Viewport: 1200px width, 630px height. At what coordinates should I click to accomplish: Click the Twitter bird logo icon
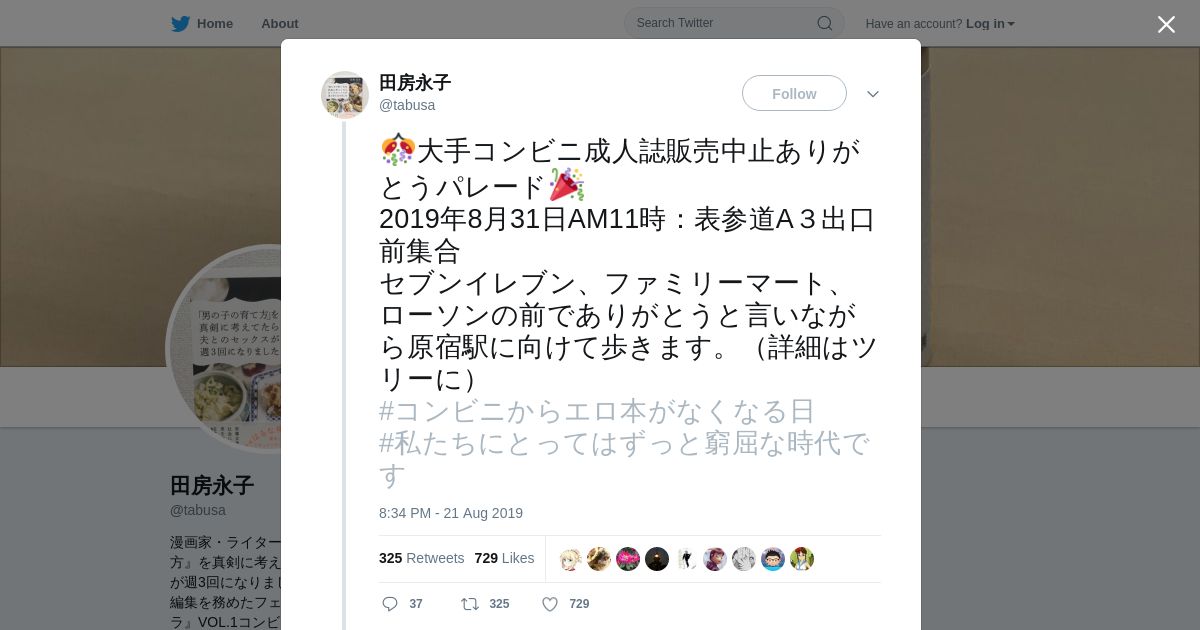coord(180,23)
